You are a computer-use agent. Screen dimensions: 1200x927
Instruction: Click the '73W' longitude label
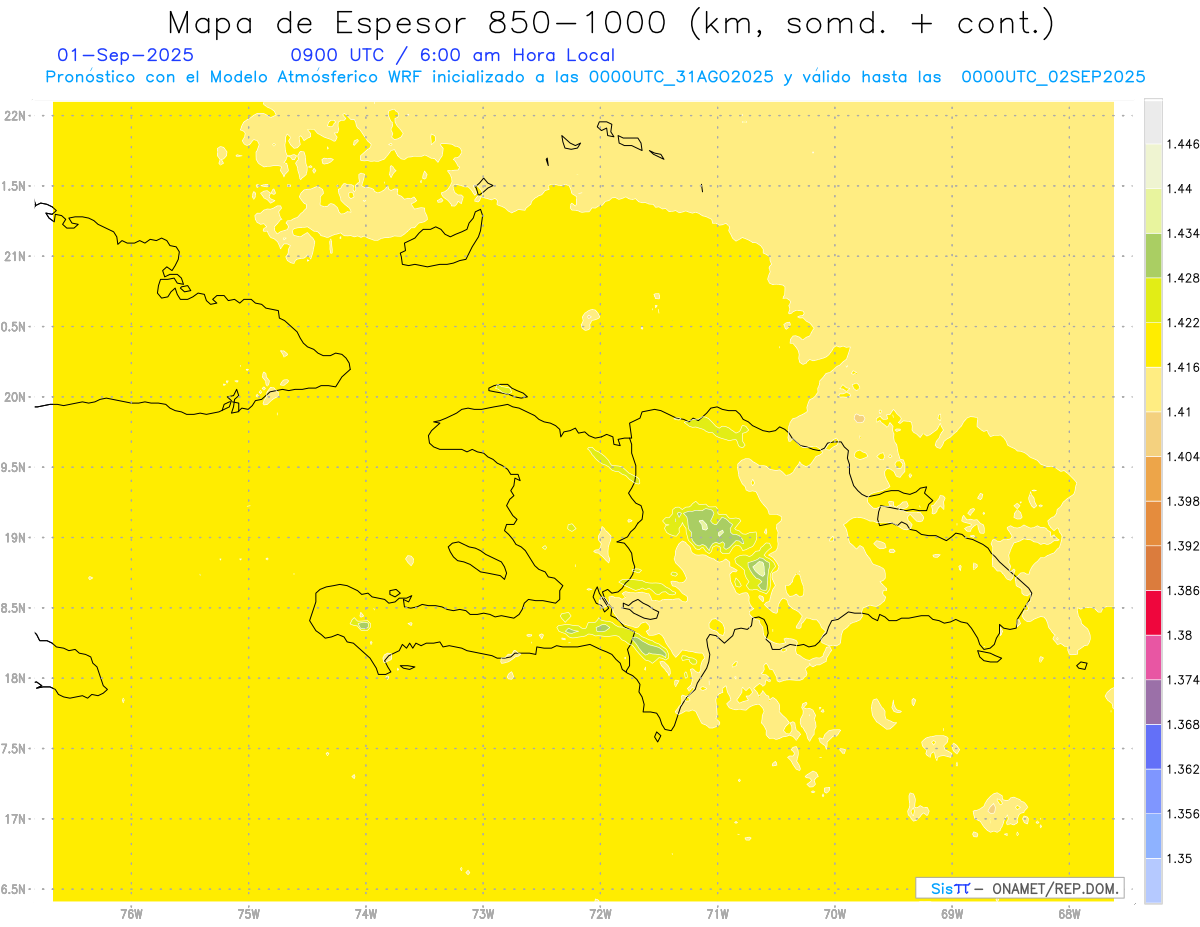(483, 915)
